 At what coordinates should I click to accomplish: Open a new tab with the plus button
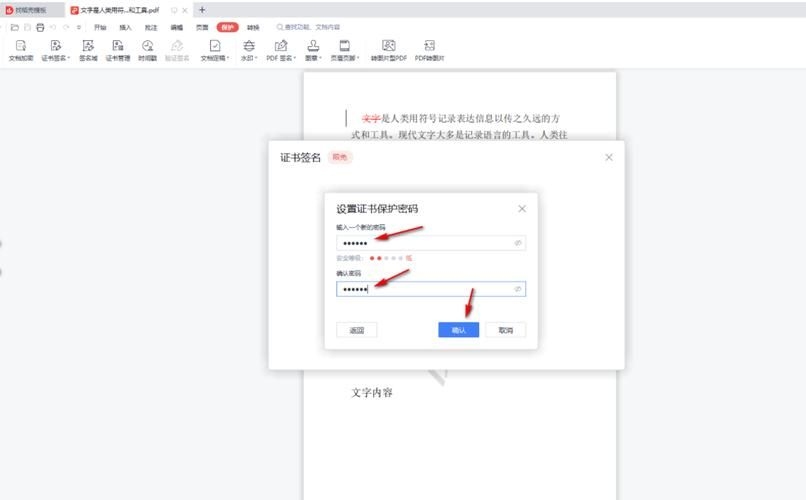point(202,10)
